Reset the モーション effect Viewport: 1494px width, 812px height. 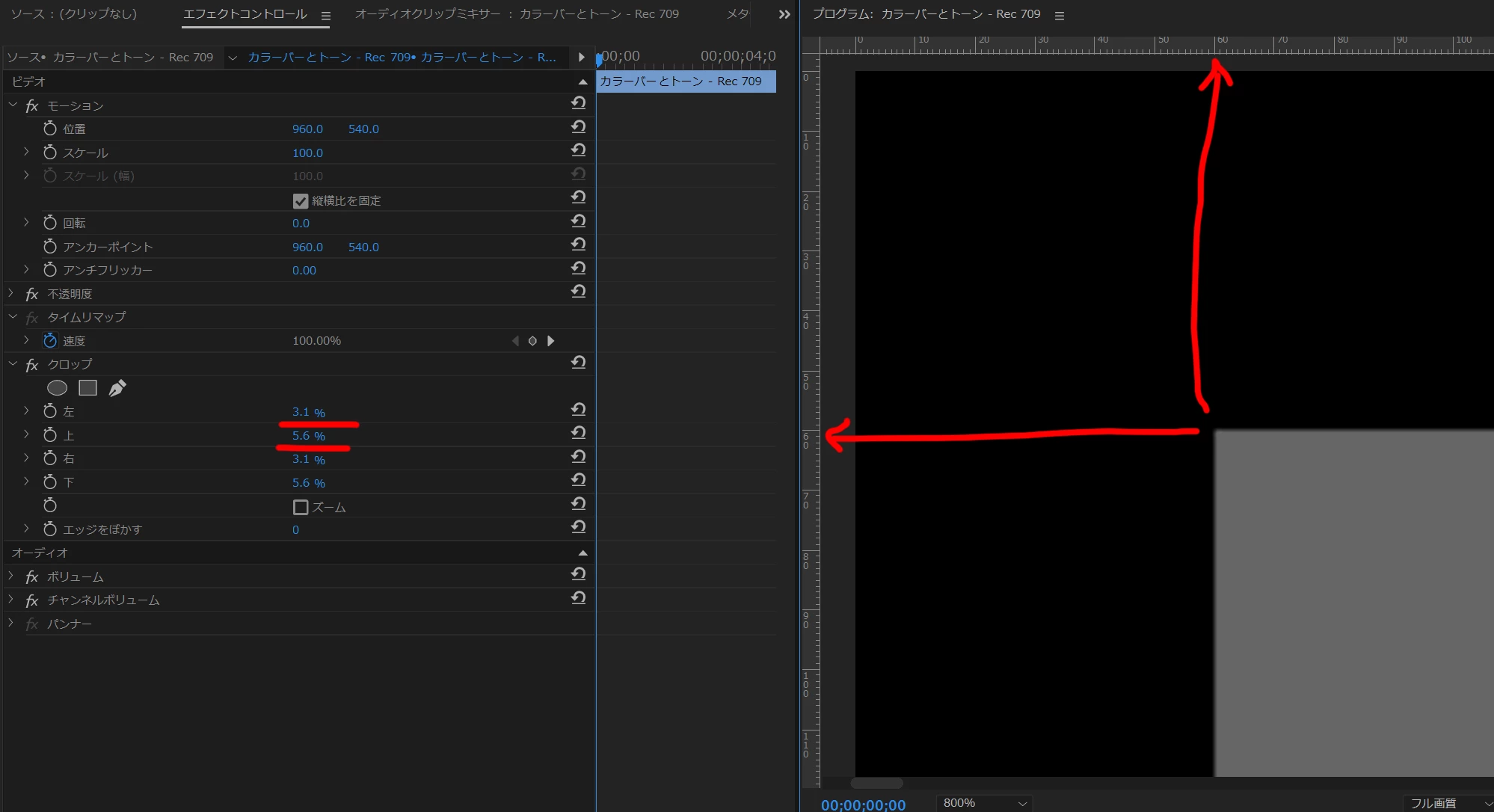coord(578,103)
